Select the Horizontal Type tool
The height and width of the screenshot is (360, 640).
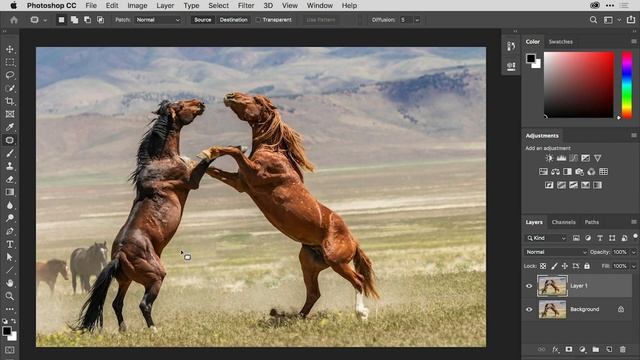pyautogui.click(x=10, y=244)
